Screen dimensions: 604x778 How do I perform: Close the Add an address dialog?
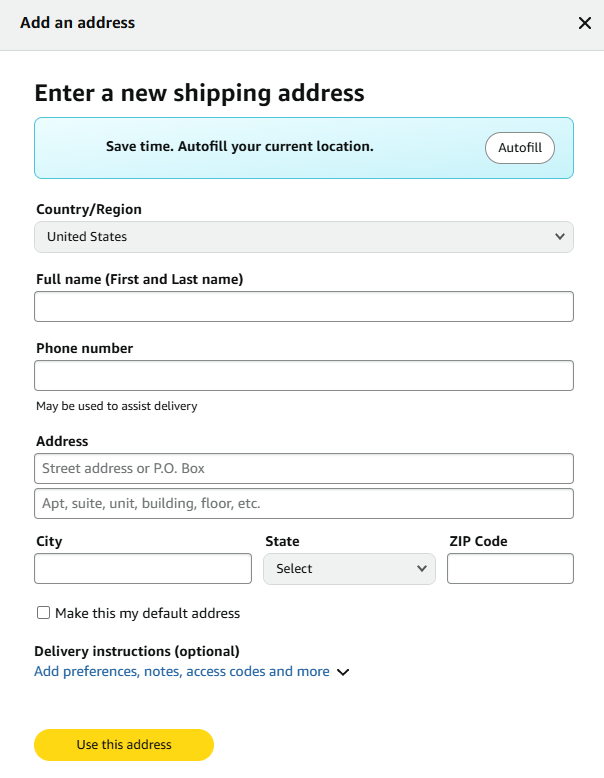pos(585,23)
